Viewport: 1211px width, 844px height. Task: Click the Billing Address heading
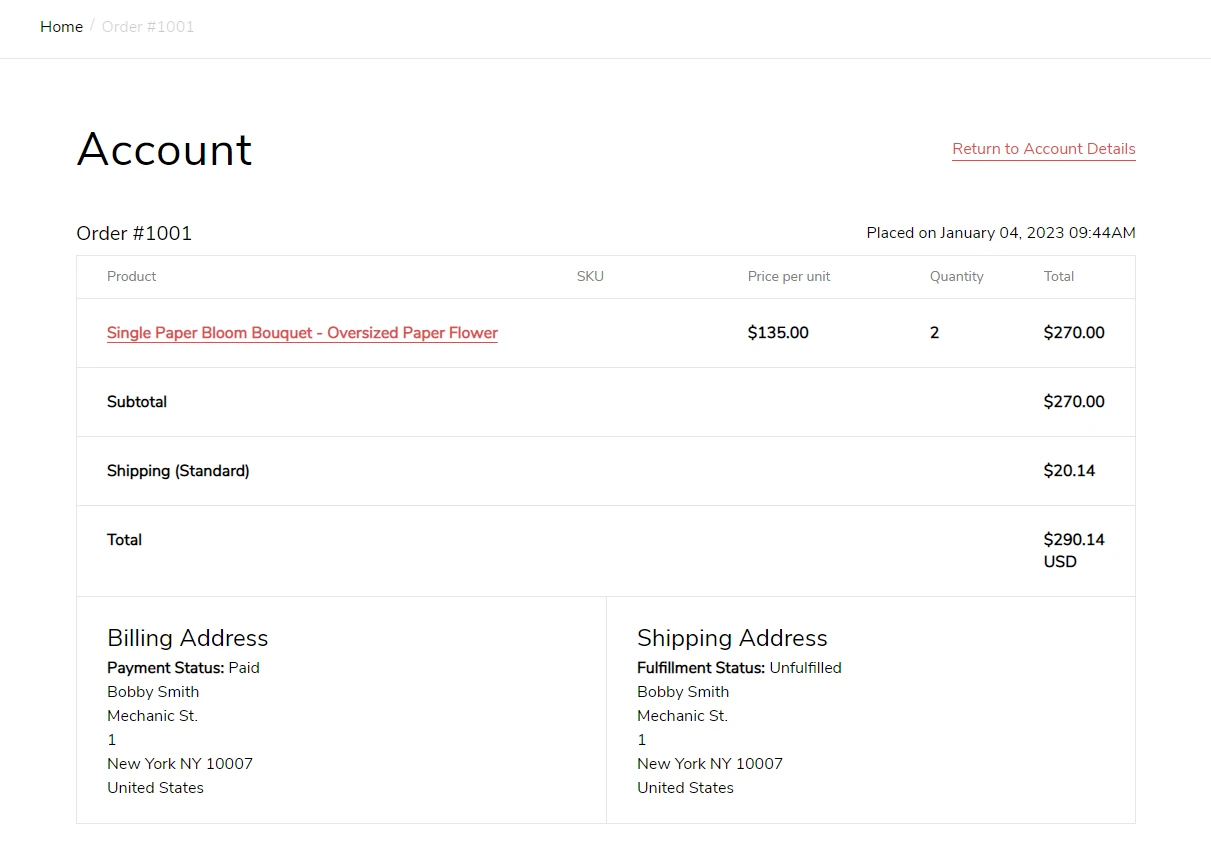click(188, 638)
